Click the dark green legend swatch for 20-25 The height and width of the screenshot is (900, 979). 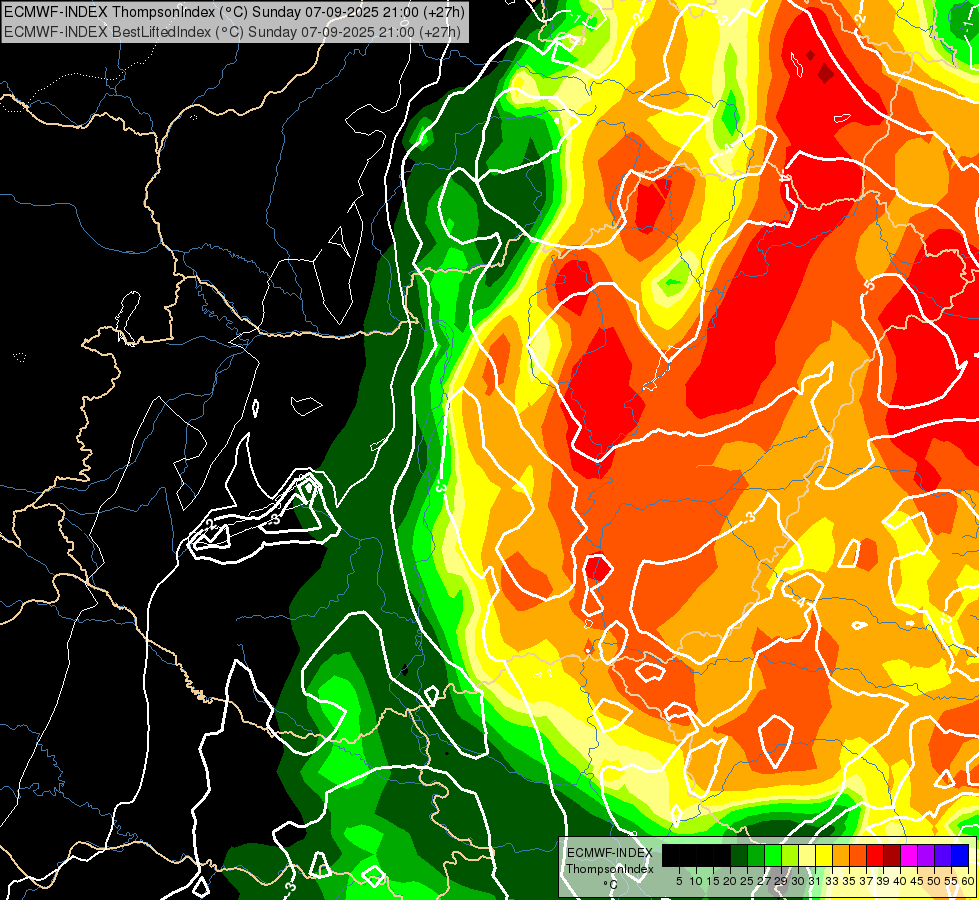click(739, 855)
